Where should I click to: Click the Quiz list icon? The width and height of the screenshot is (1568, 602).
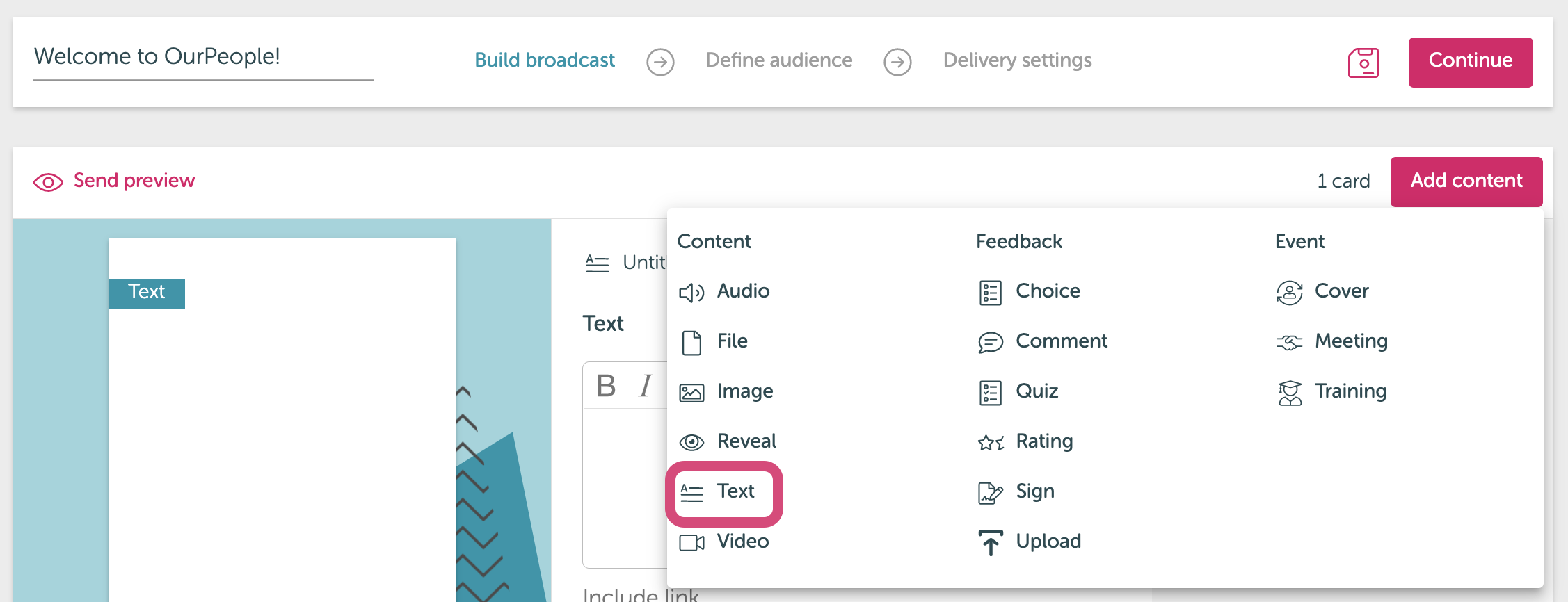(x=990, y=393)
